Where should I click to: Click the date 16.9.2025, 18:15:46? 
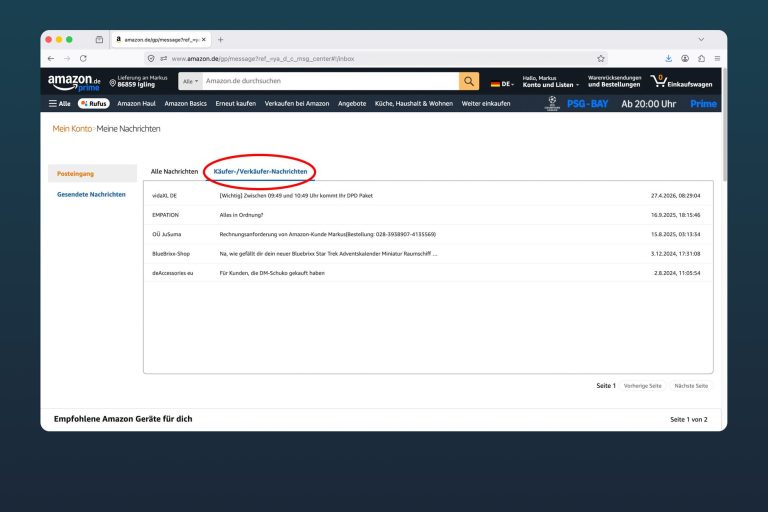point(675,215)
